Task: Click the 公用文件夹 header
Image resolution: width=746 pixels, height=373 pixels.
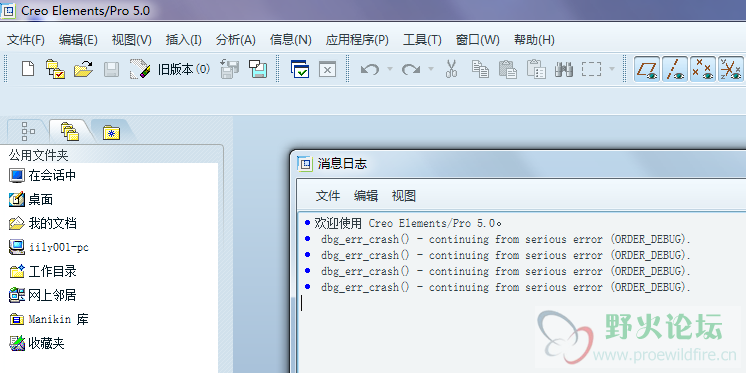Action: pyautogui.click(x=38, y=155)
